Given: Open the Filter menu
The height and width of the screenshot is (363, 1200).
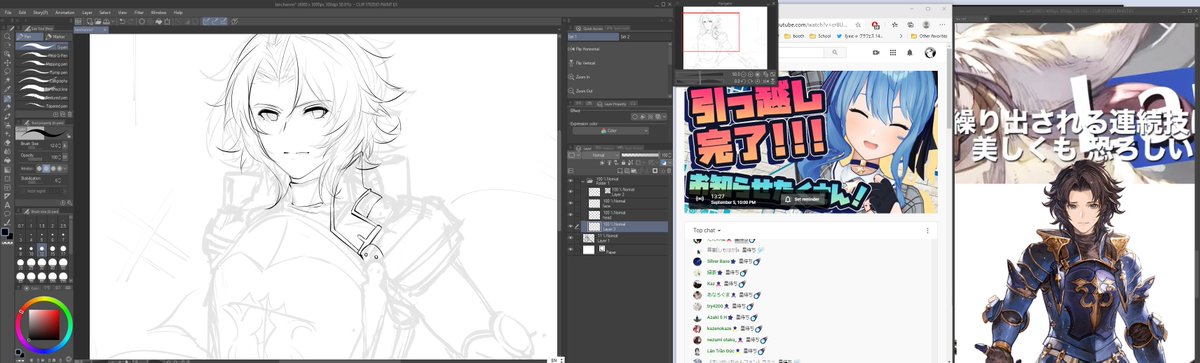Looking at the screenshot, I should coord(139,12).
